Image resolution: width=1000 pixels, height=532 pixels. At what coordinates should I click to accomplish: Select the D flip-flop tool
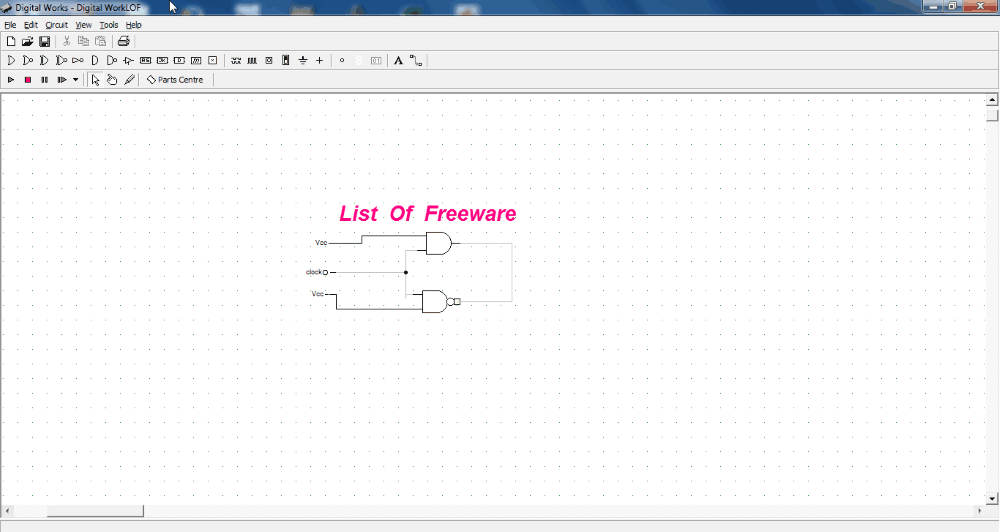pyautogui.click(x=179, y=61)
